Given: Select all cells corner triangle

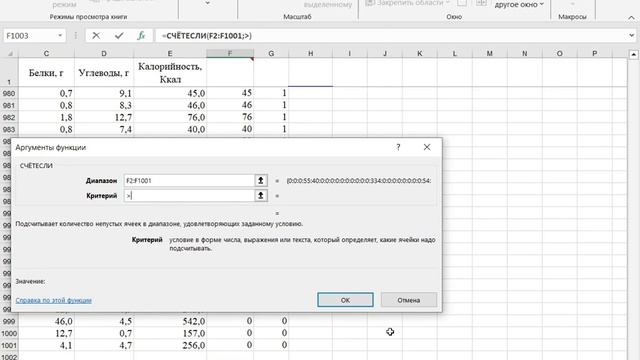Looking at the screenshot, I should (x=10, y=53).
